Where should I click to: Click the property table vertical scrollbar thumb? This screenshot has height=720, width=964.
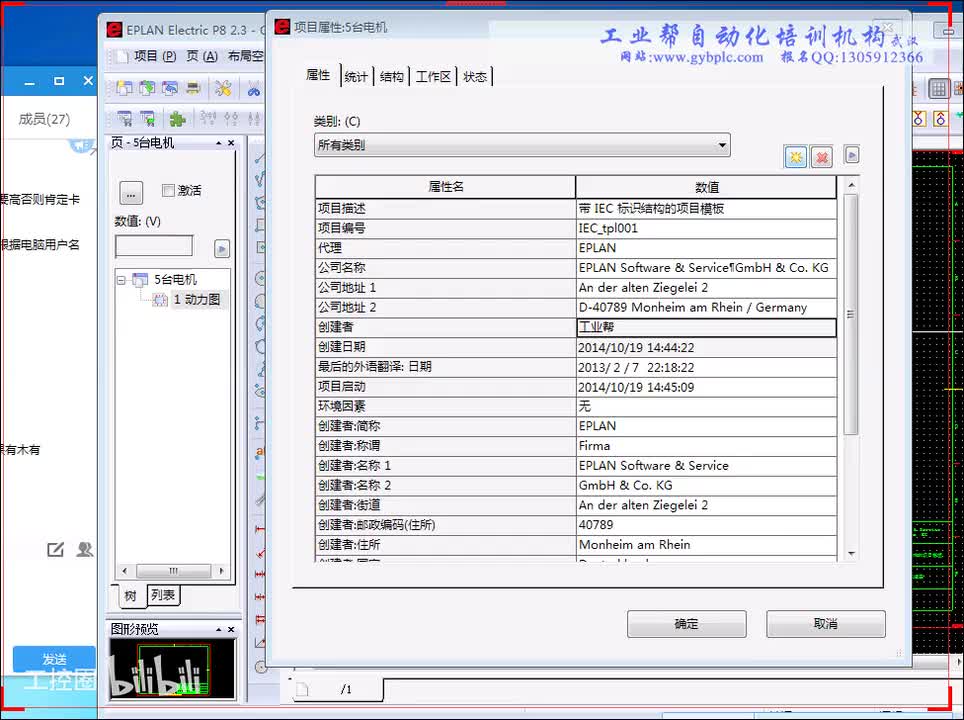[x=851, y=314]
